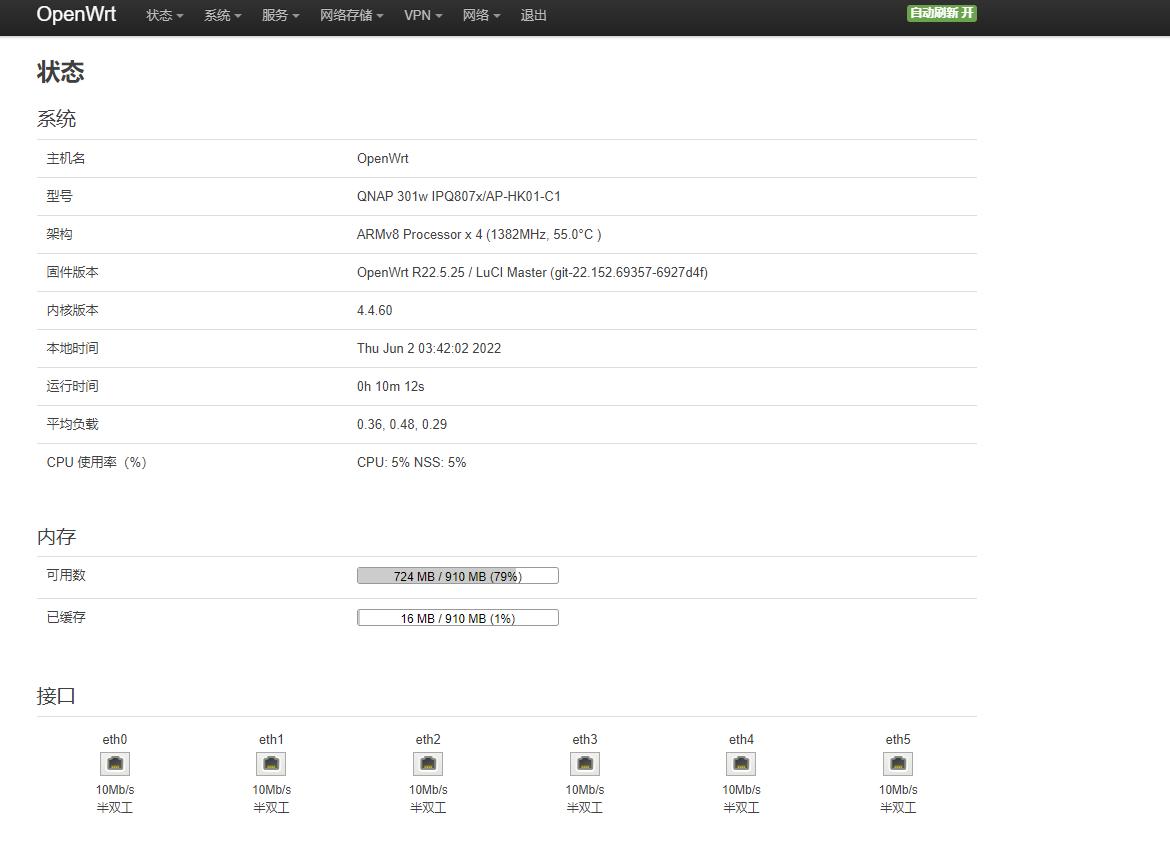Click the eth2 ethernet port icon

coord(428,764)
